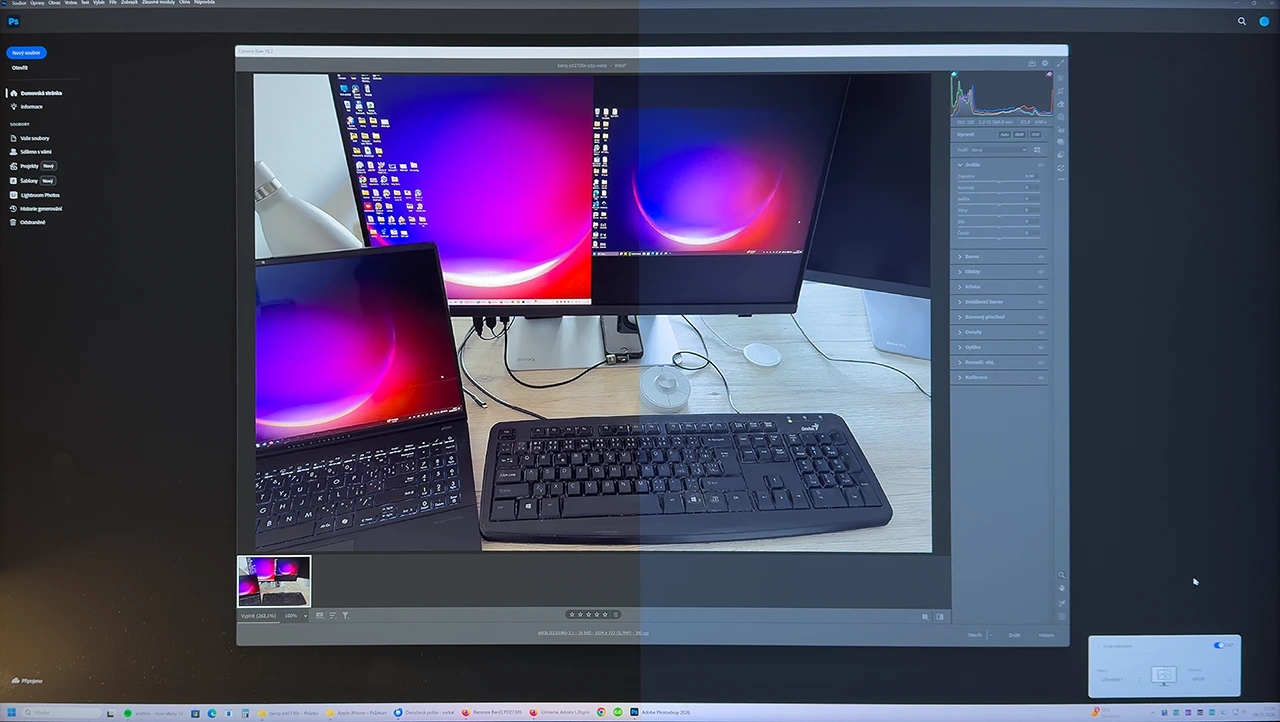Click the Auto adjustment button
1280x722 pixels.
[x=1005, y=135]
